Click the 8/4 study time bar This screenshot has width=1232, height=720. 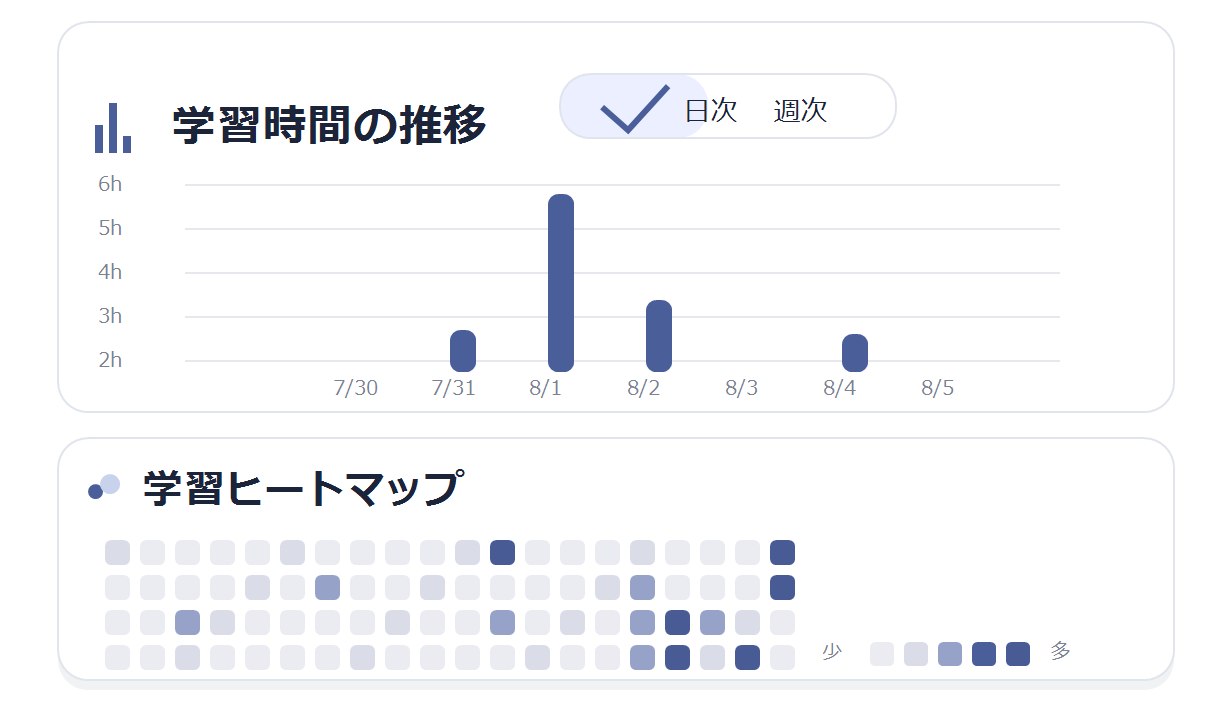click(x=855, y=353)
